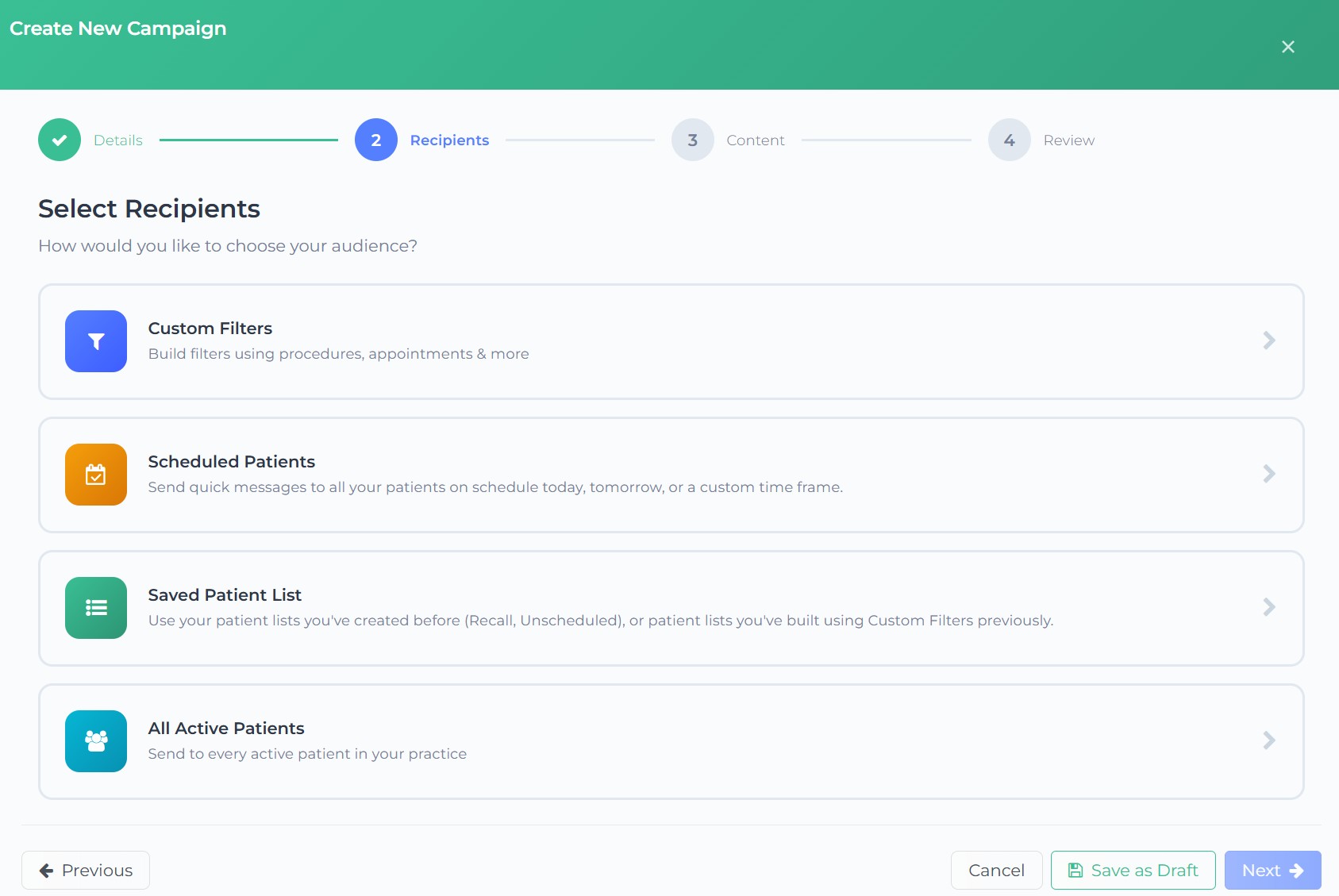Click the teal group All Active Patients icon
The height and width of the screenshot is (896, 1339).
[96, 741]
